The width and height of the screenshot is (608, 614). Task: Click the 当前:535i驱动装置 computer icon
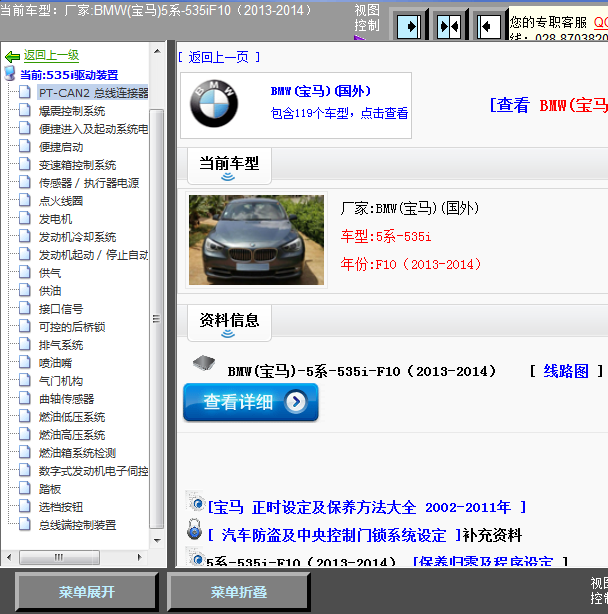tap(10, 74)
